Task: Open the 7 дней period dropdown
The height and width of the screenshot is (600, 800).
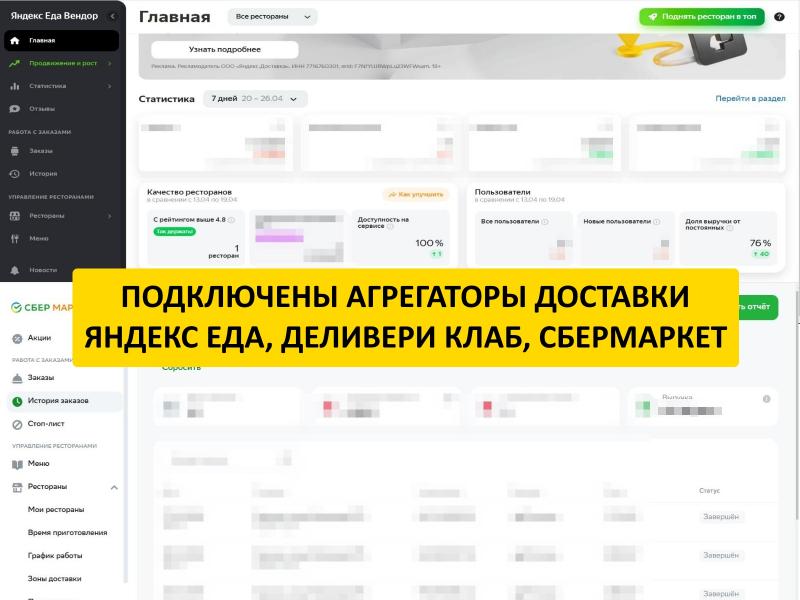Action: click(x=255, y=98)
